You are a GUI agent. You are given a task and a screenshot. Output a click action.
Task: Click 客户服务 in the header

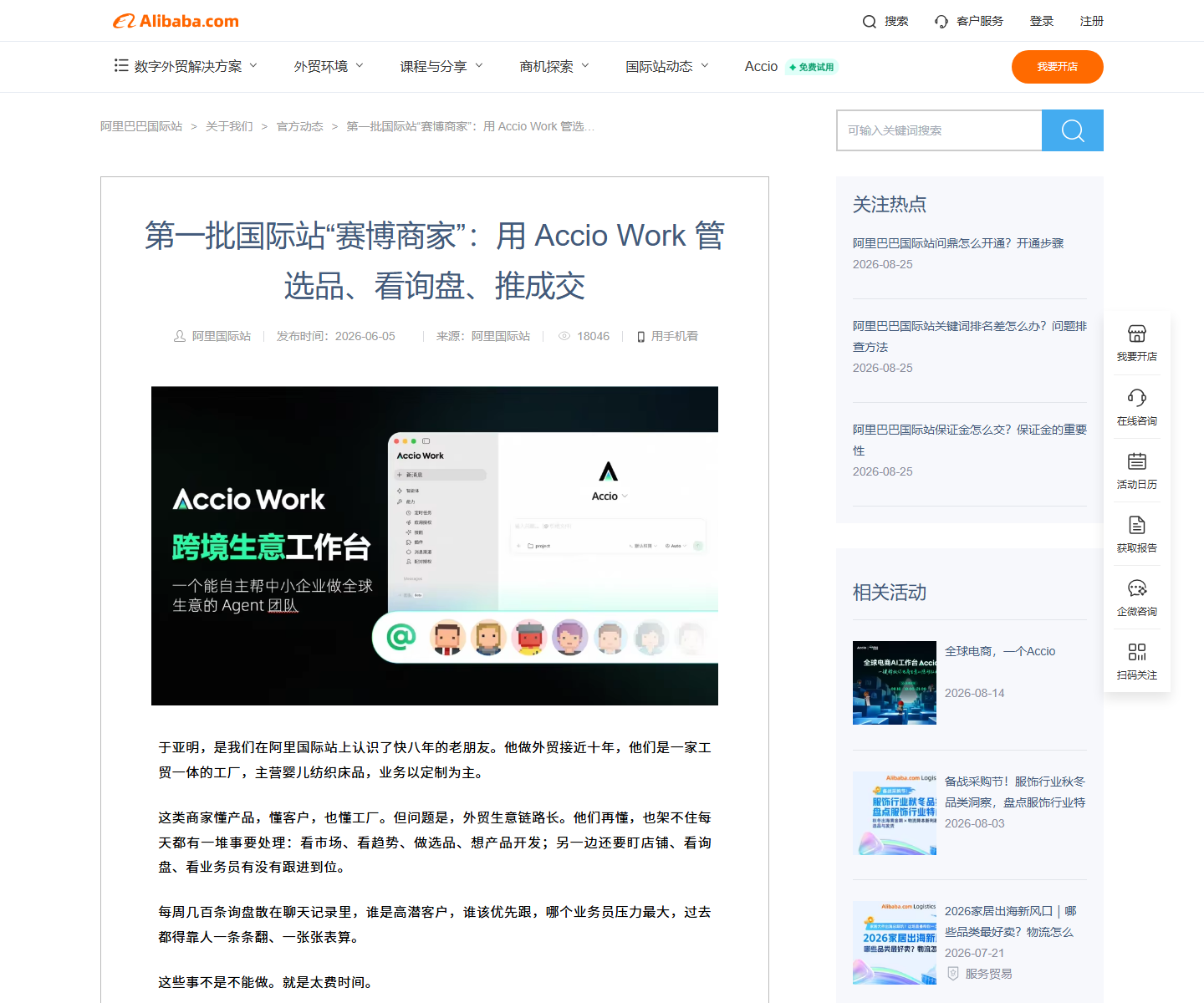tap(980, 21)
